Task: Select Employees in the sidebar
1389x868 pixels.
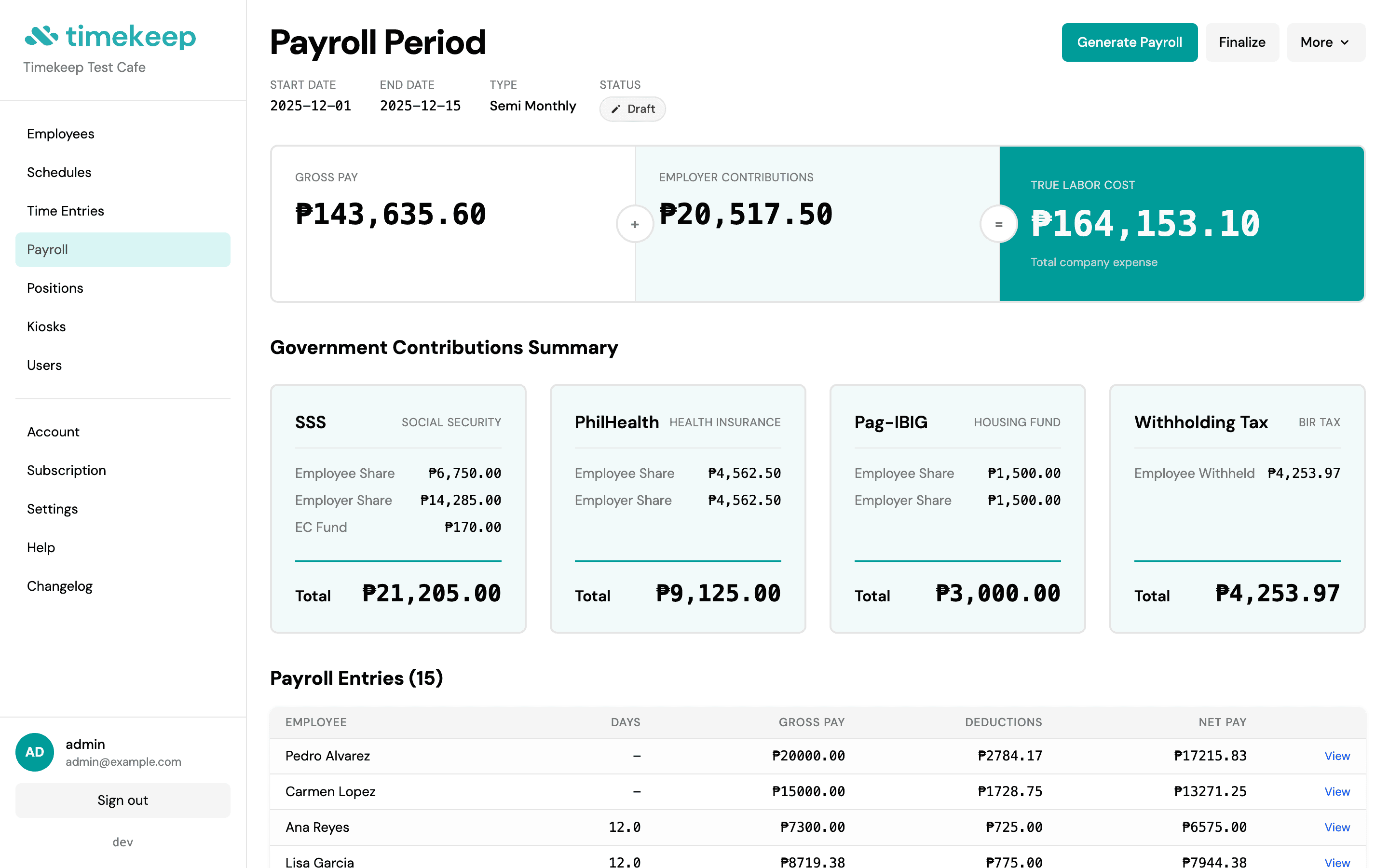Action: click(60, 133)
